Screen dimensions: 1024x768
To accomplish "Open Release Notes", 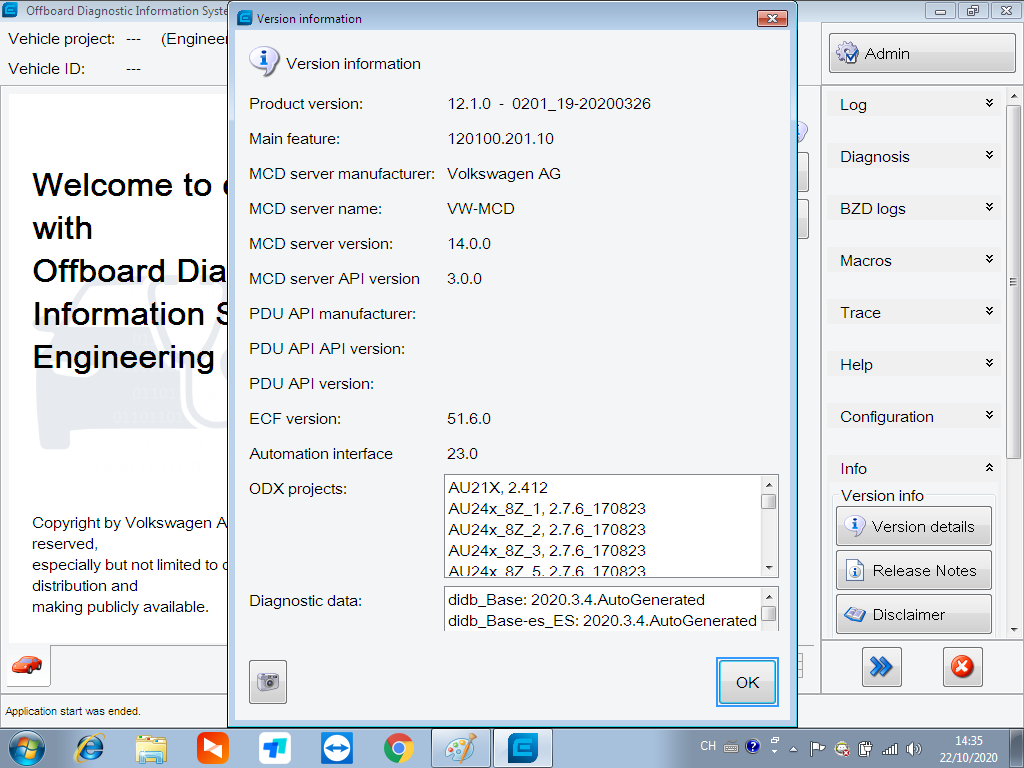I will click(x=914, y=570).
